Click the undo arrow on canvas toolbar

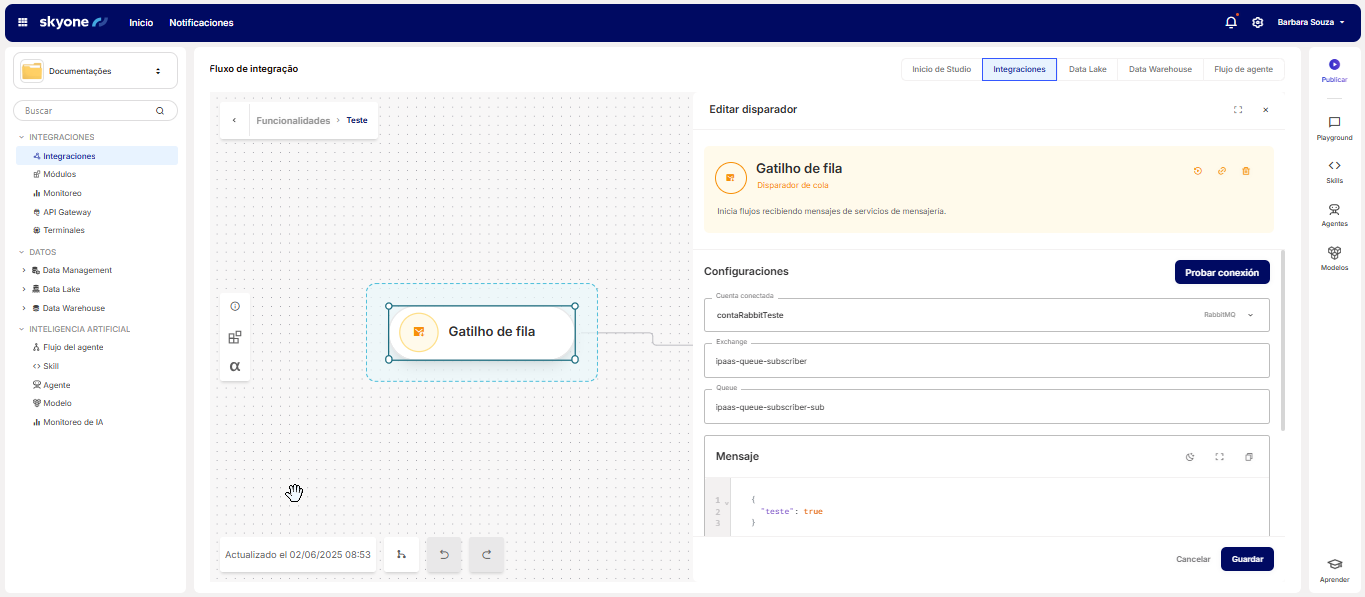click(444, 554)
